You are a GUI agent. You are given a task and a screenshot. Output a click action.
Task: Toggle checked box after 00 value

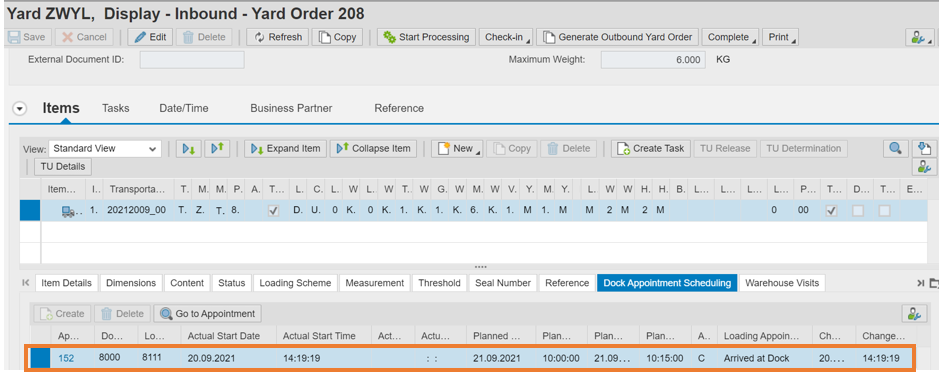831,211
